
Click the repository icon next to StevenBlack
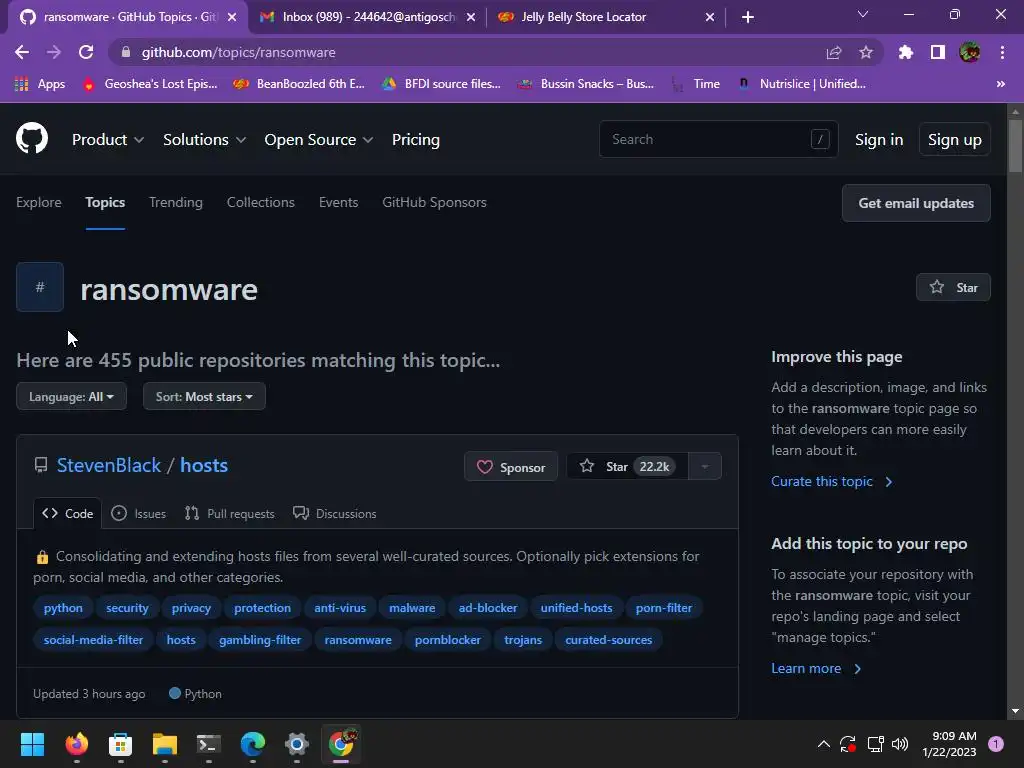click(x=40, y=465)
